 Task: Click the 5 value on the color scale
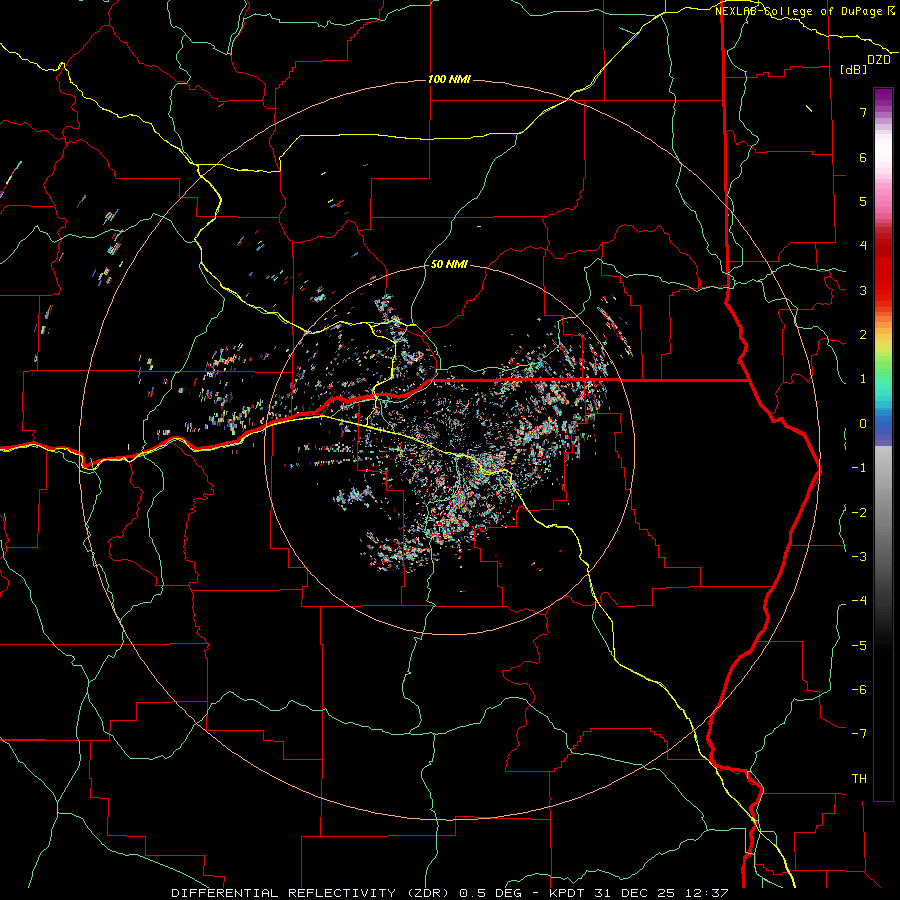[863, 201]
